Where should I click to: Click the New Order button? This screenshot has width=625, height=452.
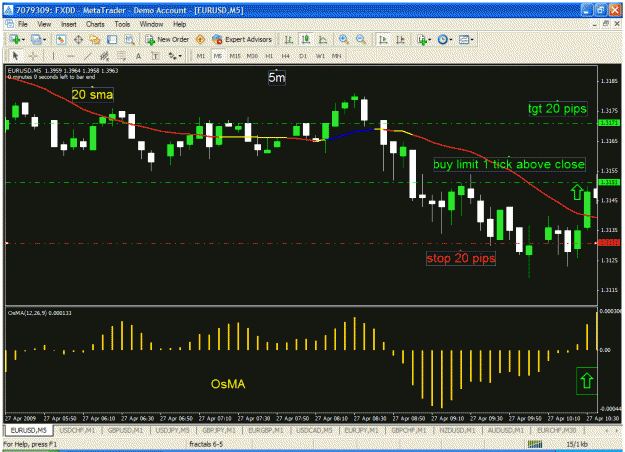tap(167, 39)
